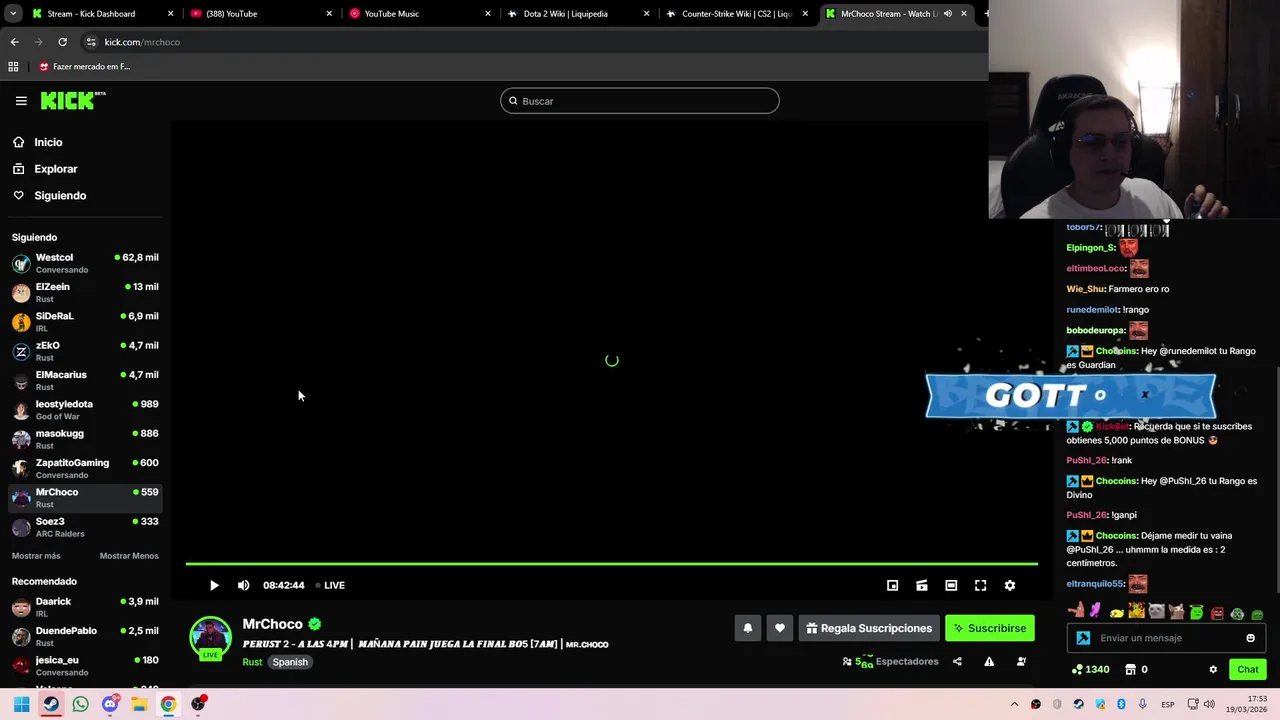This screenshot has height=720, width=1280.
Task: Open WhatsApp from the taskbar
Action: pyautogui.click(x=80, y=704)
